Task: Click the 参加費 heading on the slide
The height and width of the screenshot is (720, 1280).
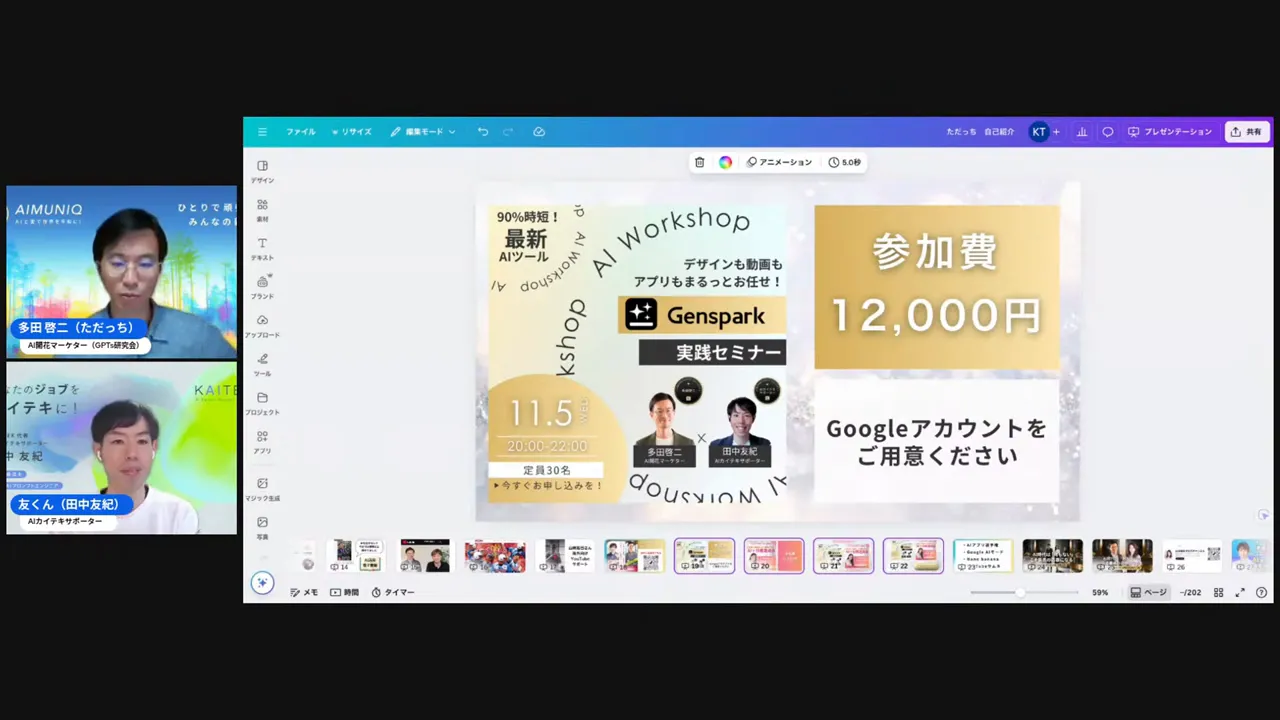Action: pyautogui.click(x=935, y=252)
